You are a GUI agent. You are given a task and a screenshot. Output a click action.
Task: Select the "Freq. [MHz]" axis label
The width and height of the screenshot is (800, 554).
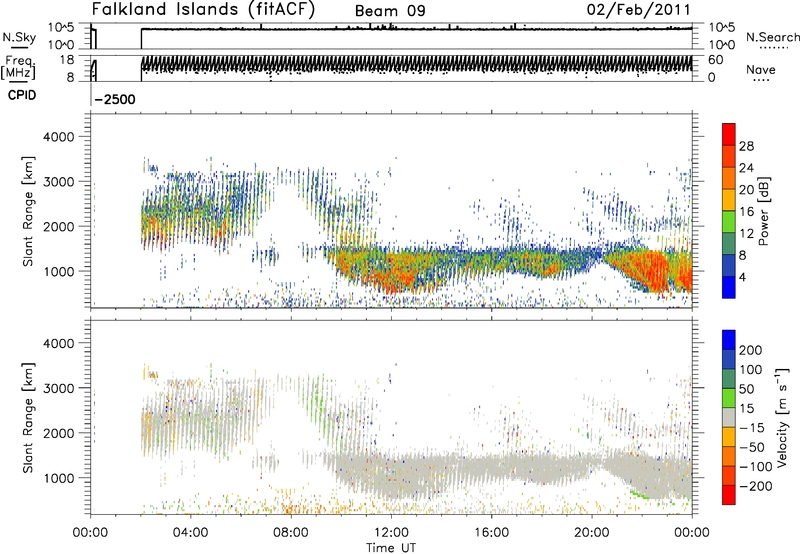[18, 67]
